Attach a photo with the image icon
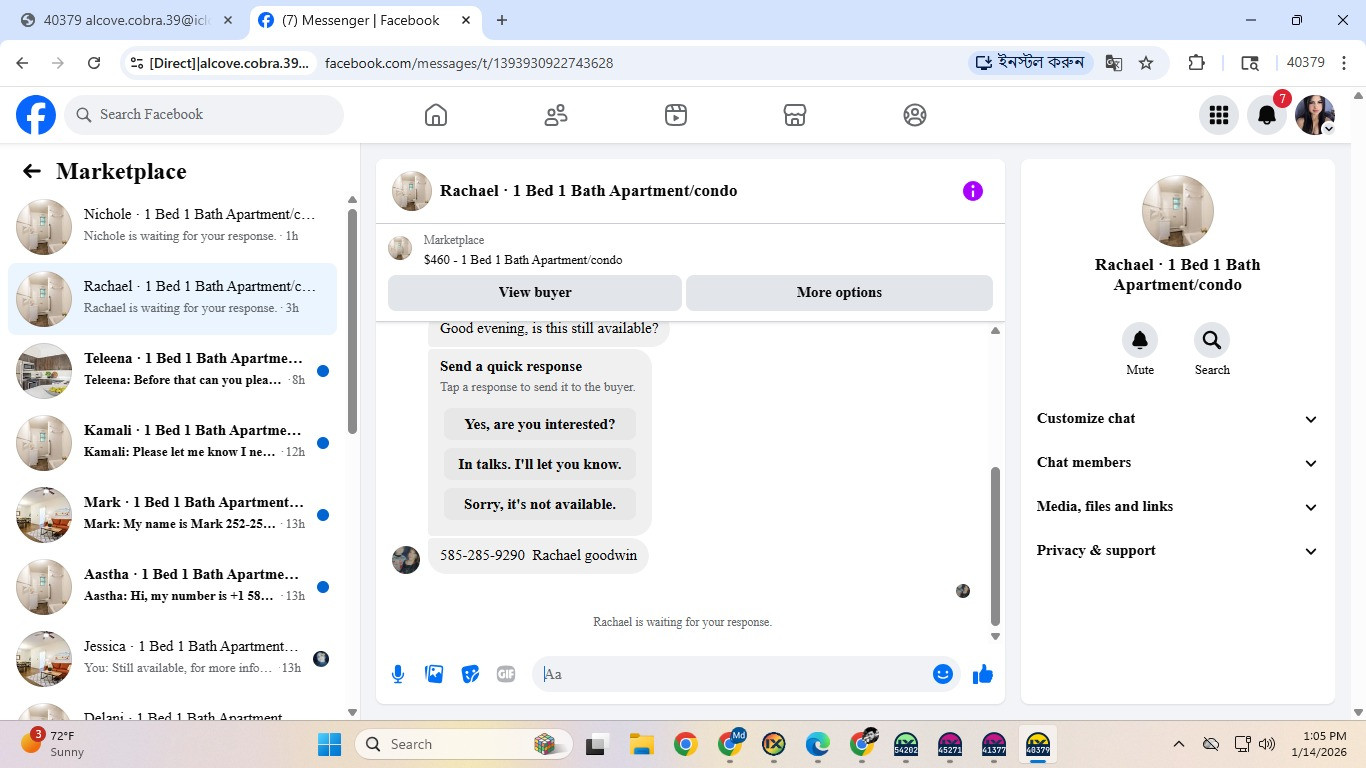This screenshot has width=1366, height=768. tap(434, 674)
